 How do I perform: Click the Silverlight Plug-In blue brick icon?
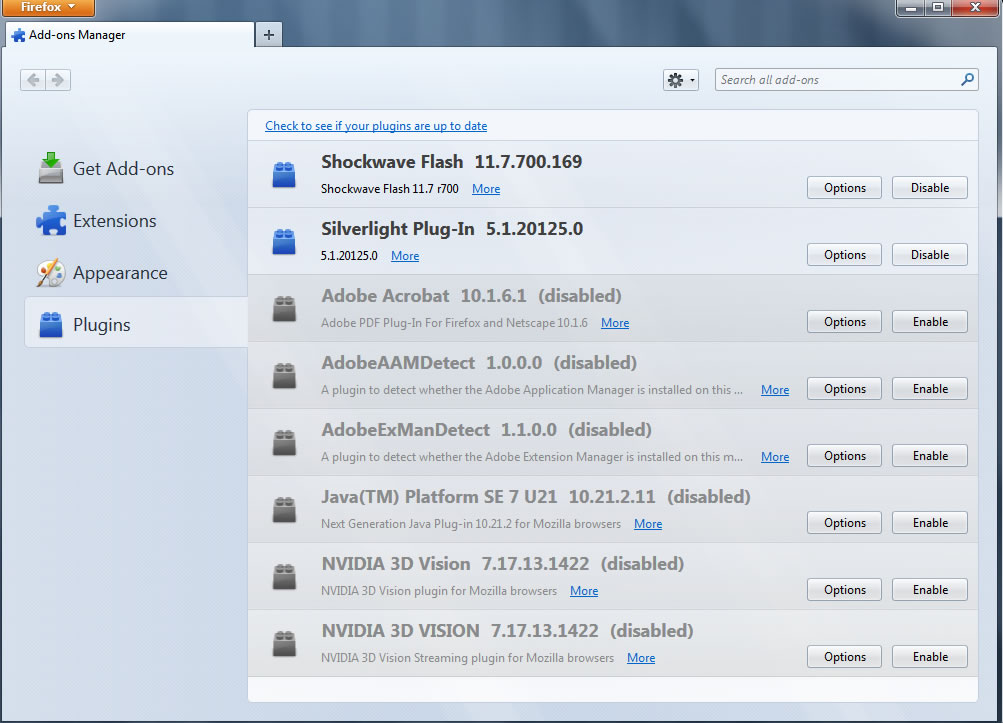(x=284, y=242)
